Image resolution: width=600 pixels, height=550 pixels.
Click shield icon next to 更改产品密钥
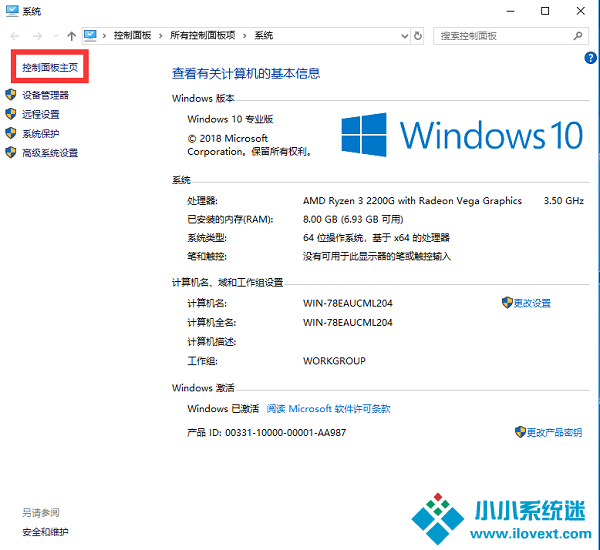[520, 432]
